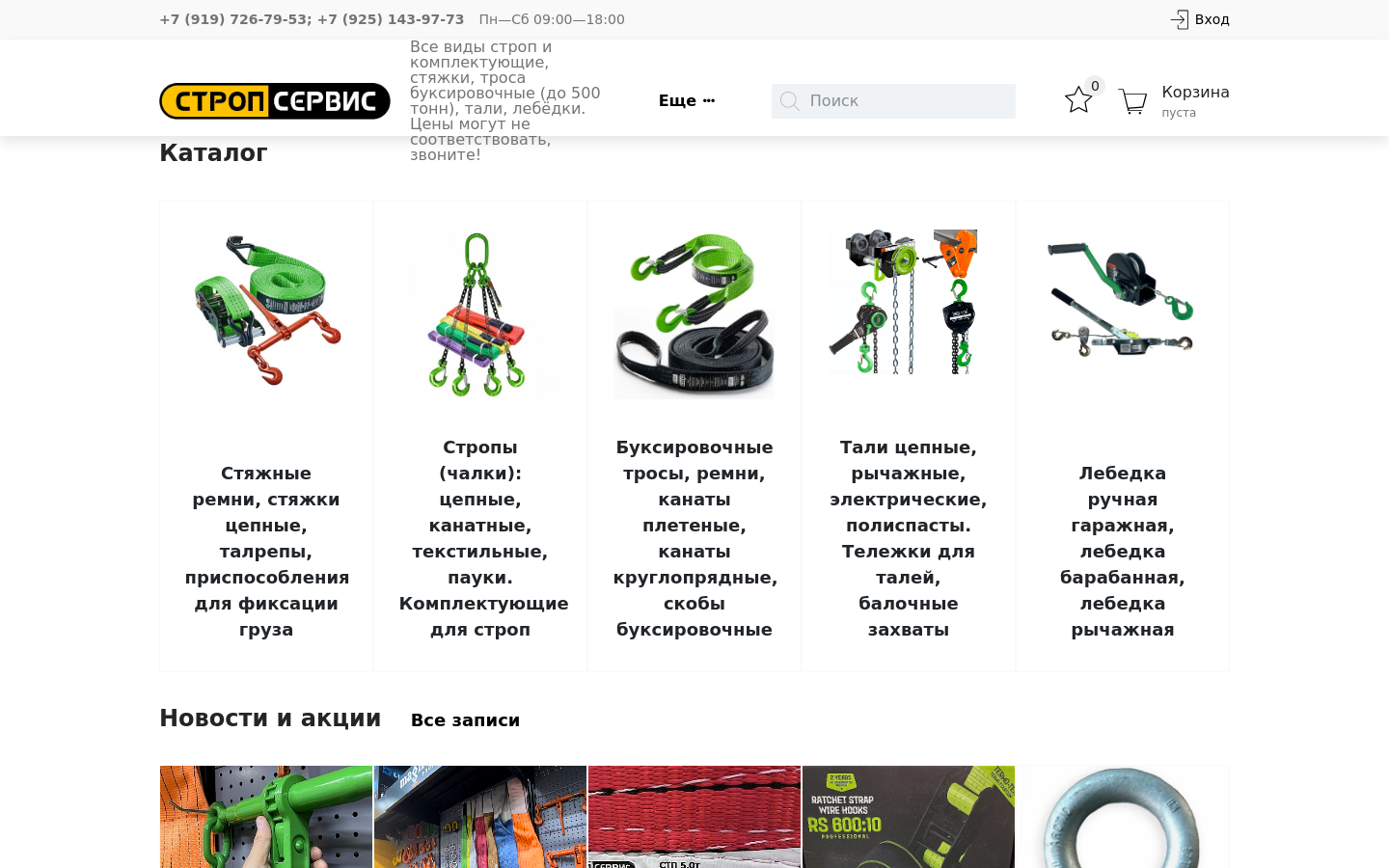This screenshot has height=868, width=1389.
Task: Click the favorites star icon
Action: [1078, 100]
